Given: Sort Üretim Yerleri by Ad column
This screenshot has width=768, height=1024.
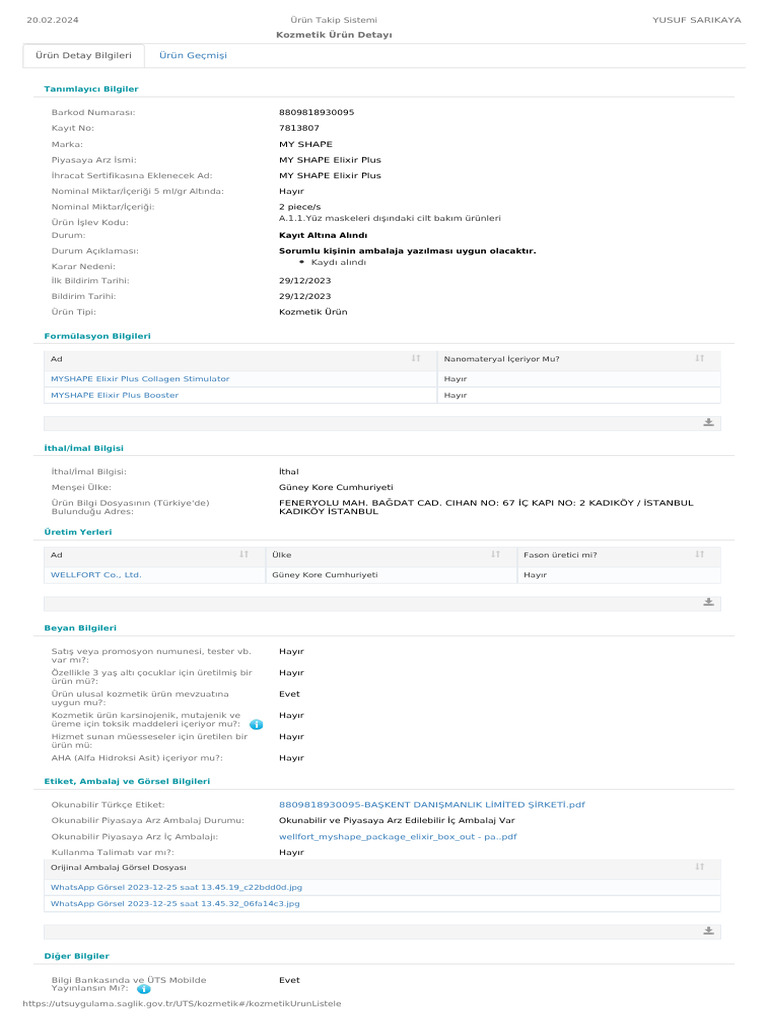Looking at the screenshot, I should (244, 554).
